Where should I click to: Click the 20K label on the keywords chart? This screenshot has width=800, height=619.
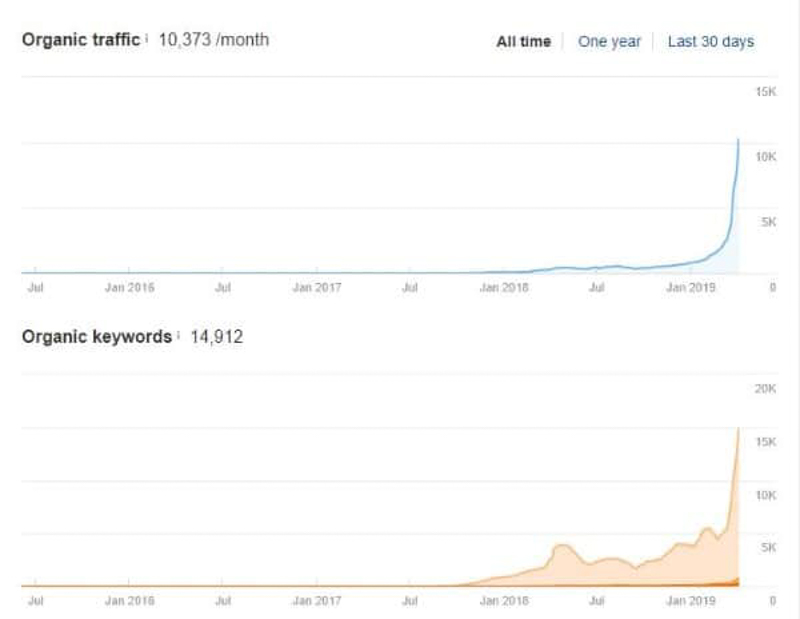(x=765, y=389)
